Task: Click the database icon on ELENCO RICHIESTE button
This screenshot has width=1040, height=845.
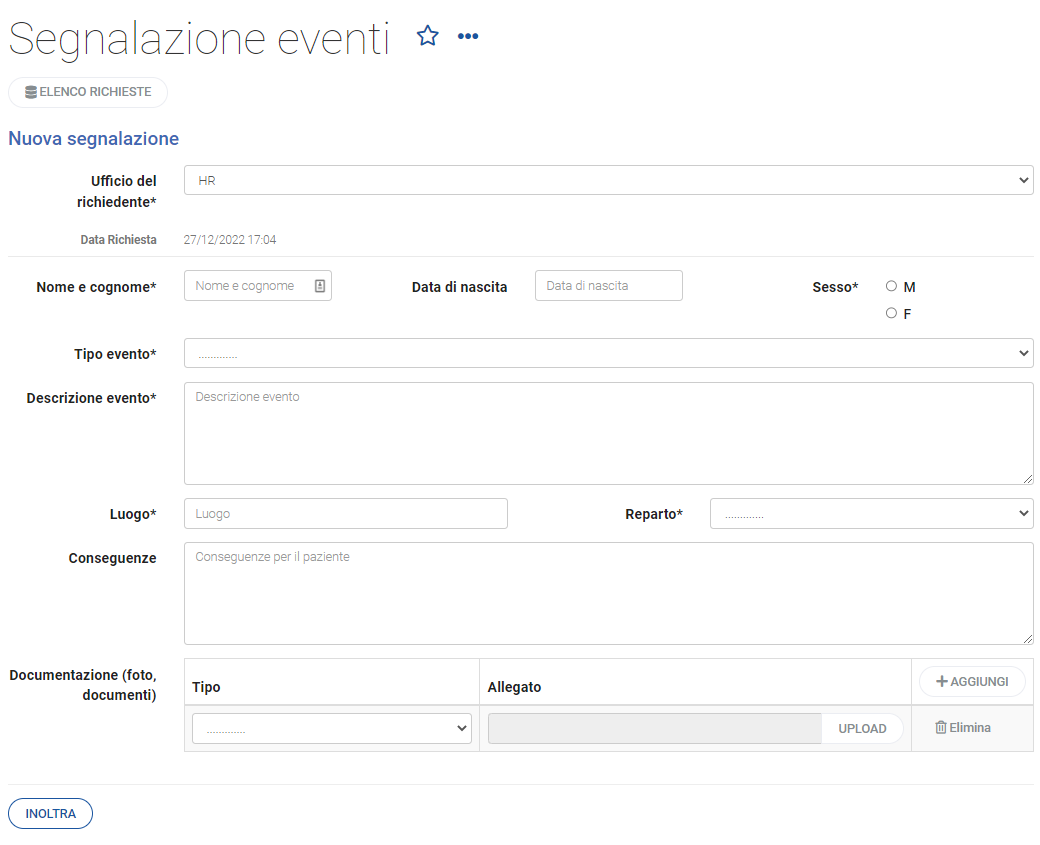Action: click(x=31, y=92)
